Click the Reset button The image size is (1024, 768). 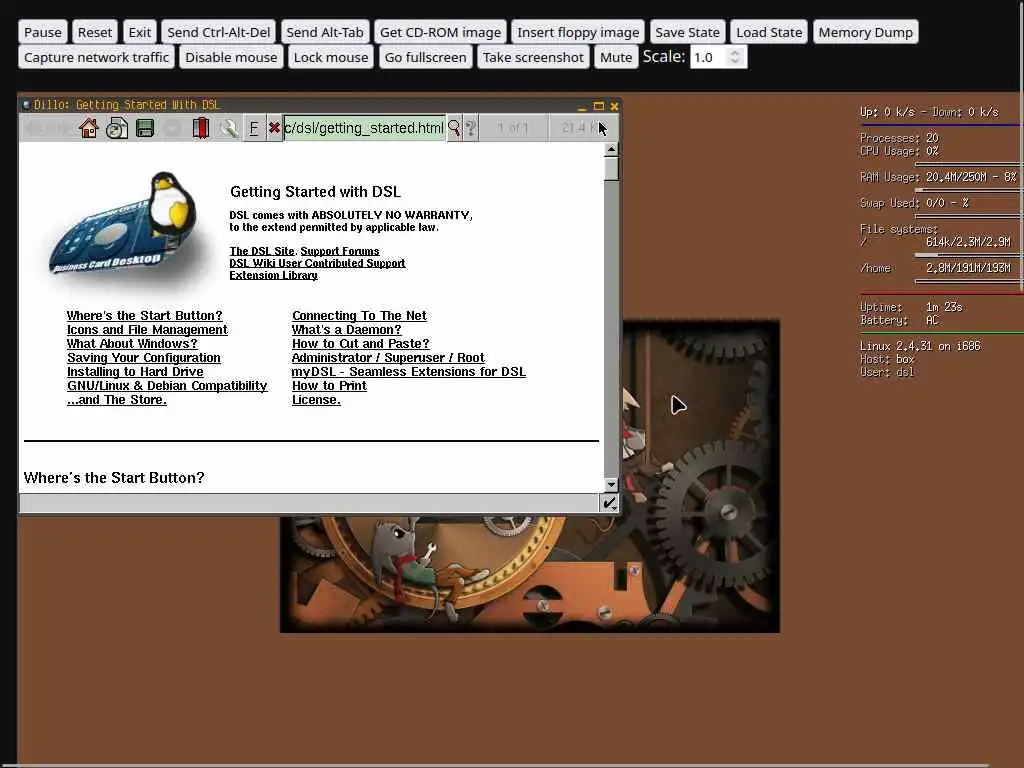pos(95,32)
